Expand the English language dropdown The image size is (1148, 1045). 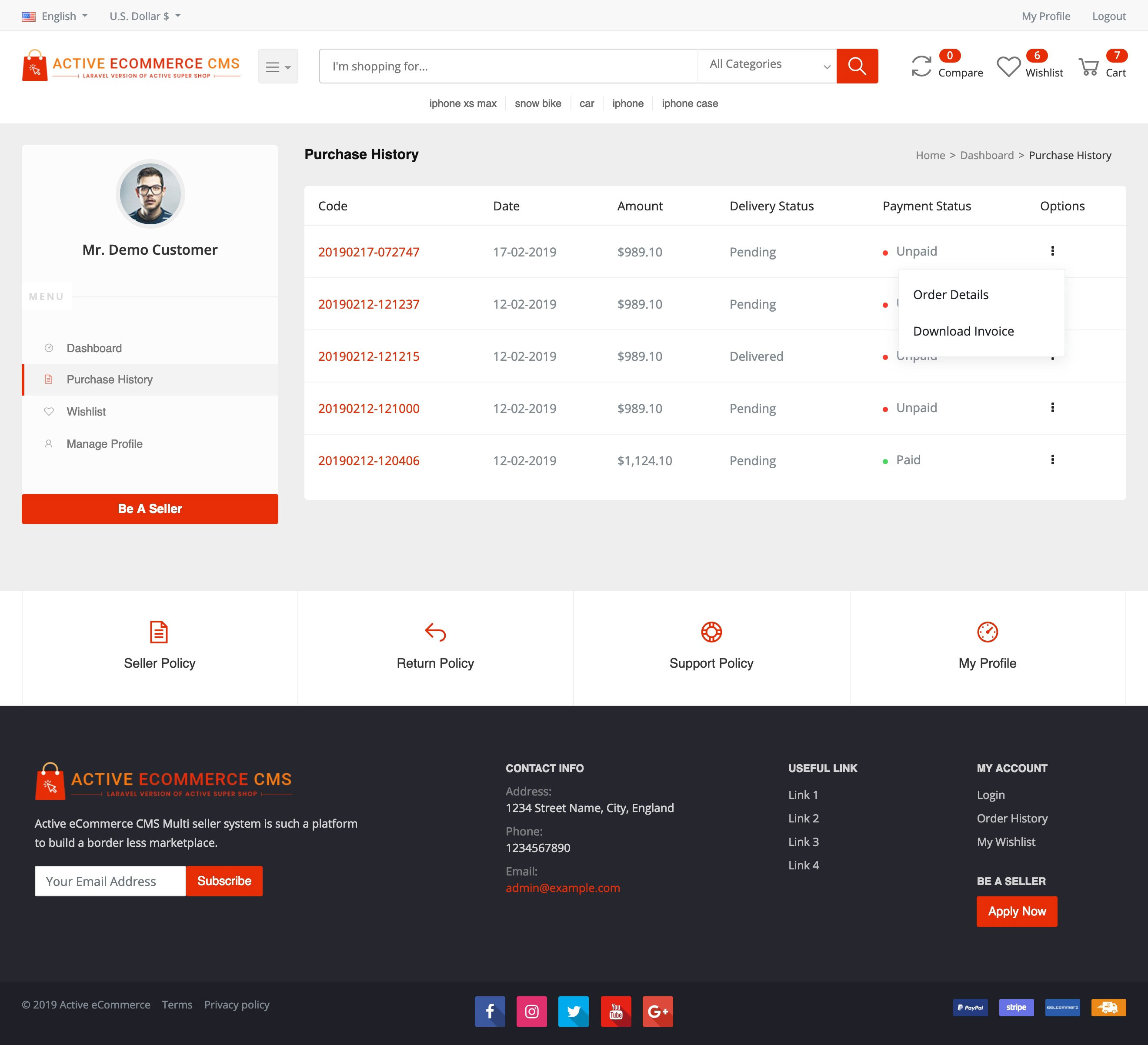(64, 16)
